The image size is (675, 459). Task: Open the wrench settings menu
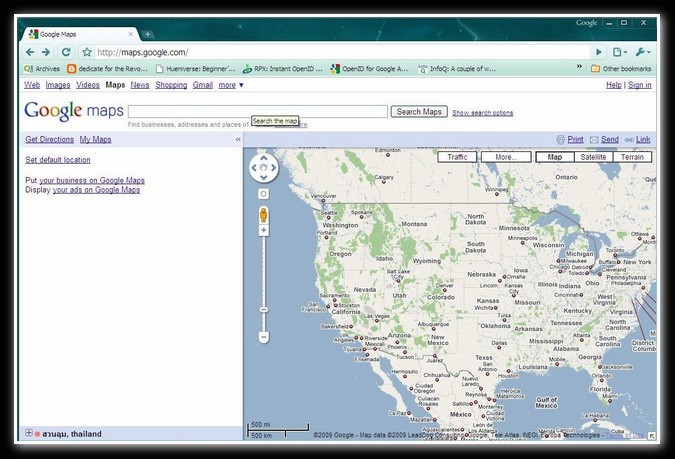point(643,52)
